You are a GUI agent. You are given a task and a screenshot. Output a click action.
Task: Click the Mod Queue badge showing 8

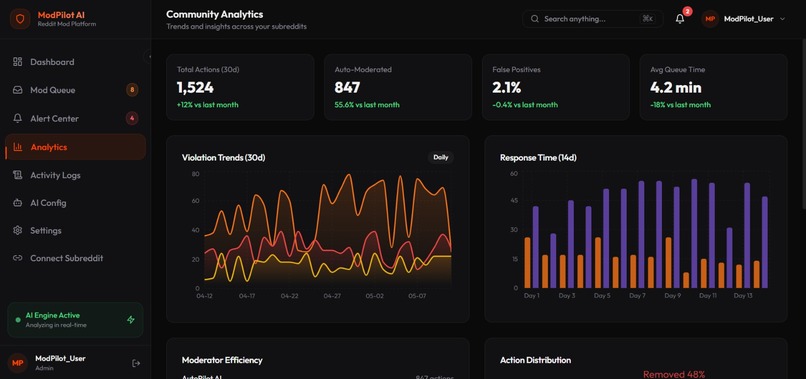tap(132, 90)
